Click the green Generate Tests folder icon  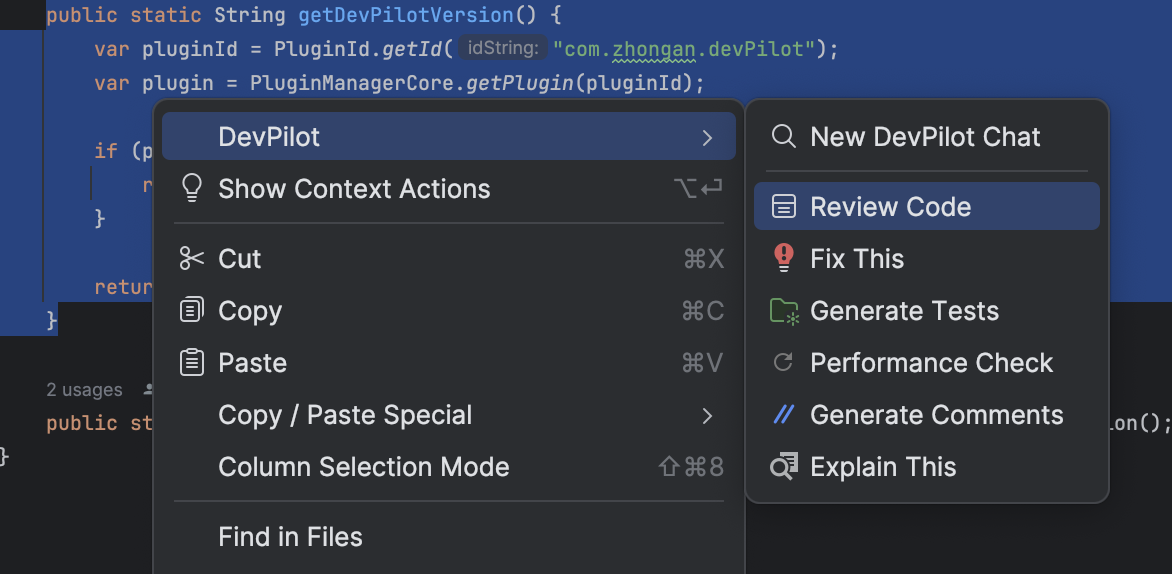pos(784,311)
